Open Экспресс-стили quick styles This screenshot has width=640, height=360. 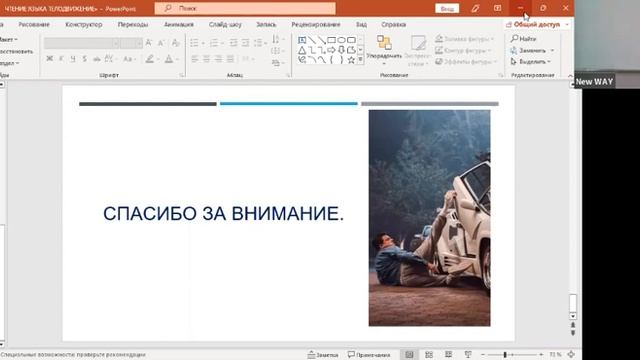point(417,51)
